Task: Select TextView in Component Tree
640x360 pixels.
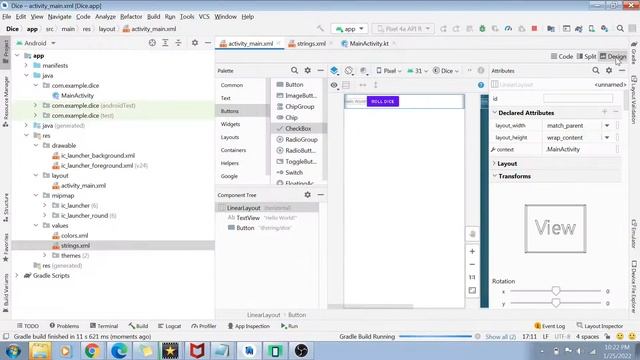Action: tap(248, 218)
